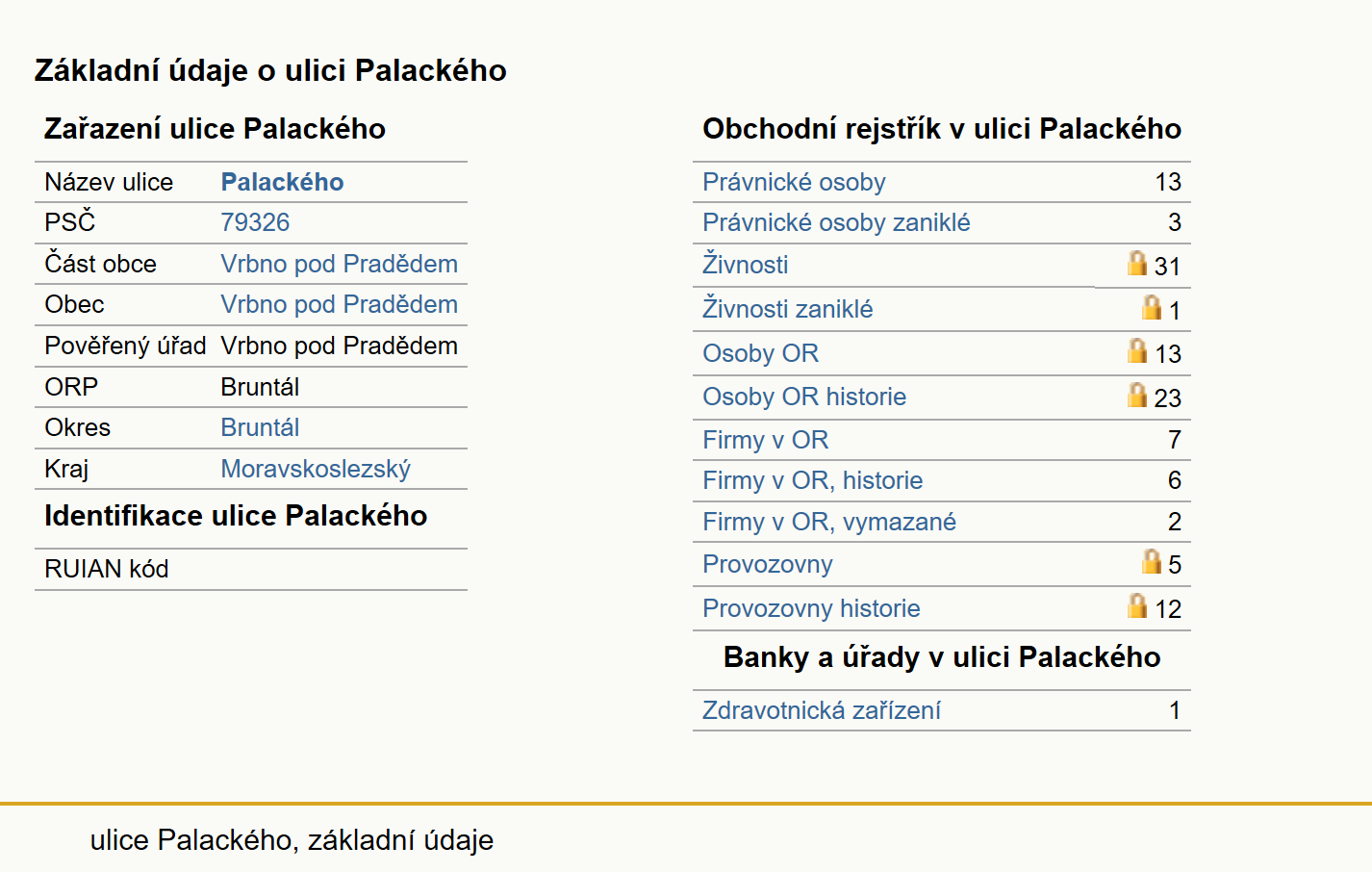Screen dimensions: 1372x872
Task: Open the Moravskoslezský region link
Action: pyautogui.click(x=316, y=469)
